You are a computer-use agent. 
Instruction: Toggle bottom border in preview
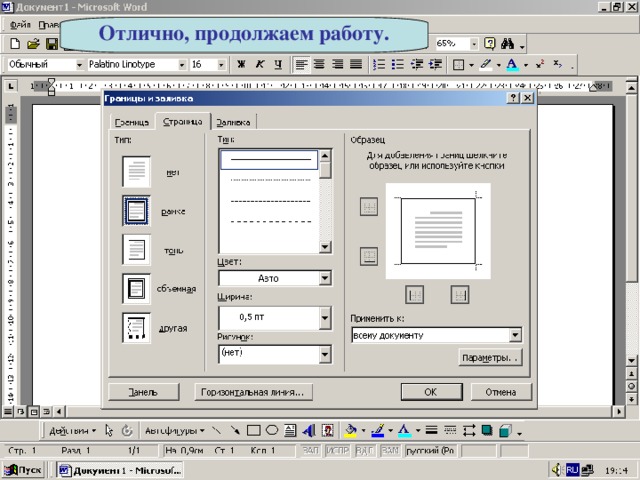tap(369, 256)
